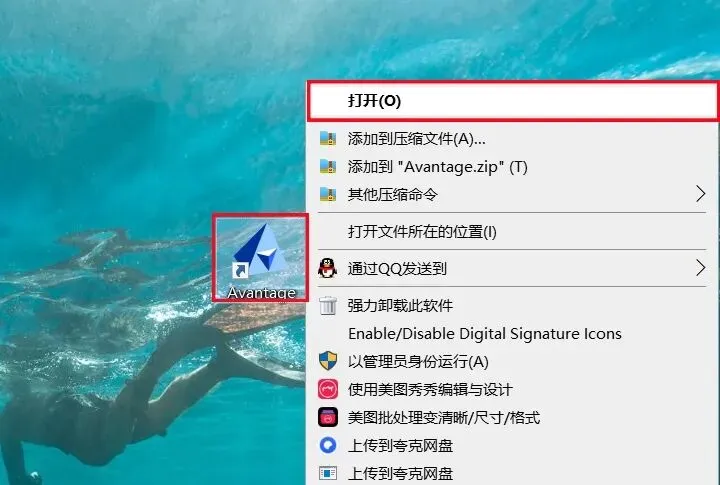Click the trash bin icon for 强力卸载此软件
The image size is (720, 485).
point(328,305)
